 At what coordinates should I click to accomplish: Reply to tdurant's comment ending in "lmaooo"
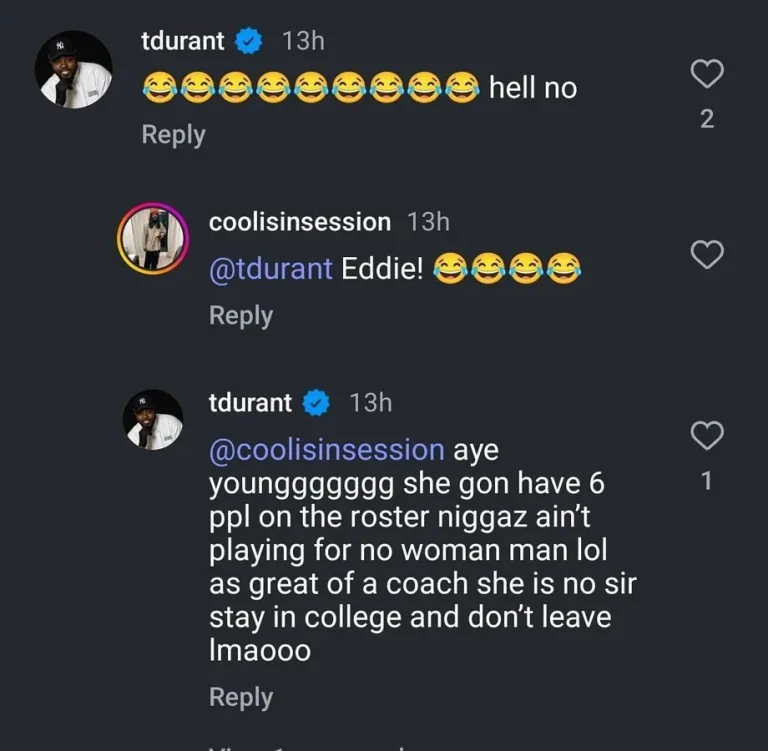(x=241, y=696)
